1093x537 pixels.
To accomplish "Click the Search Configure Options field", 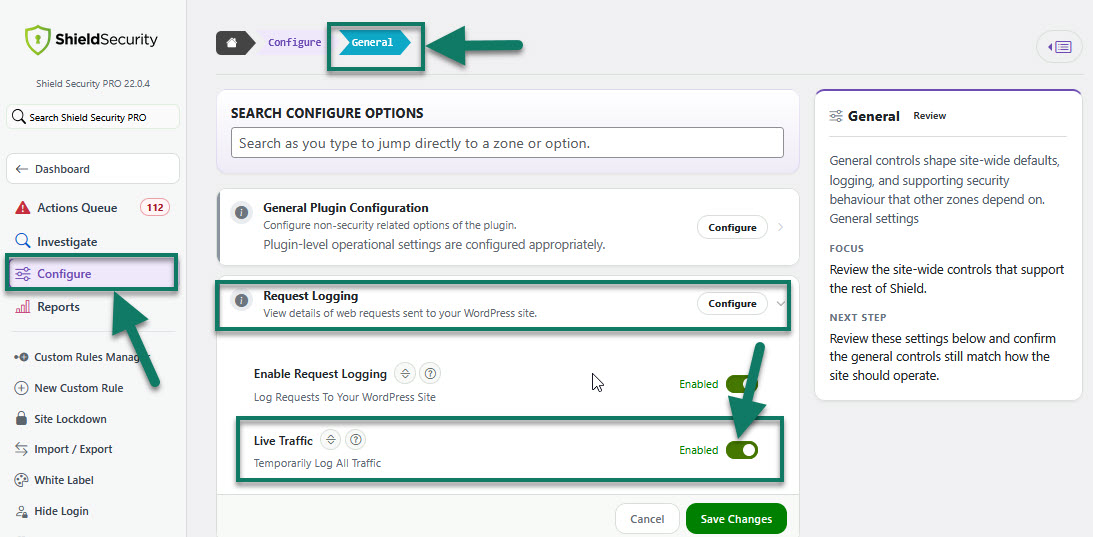I will (507, 143).
